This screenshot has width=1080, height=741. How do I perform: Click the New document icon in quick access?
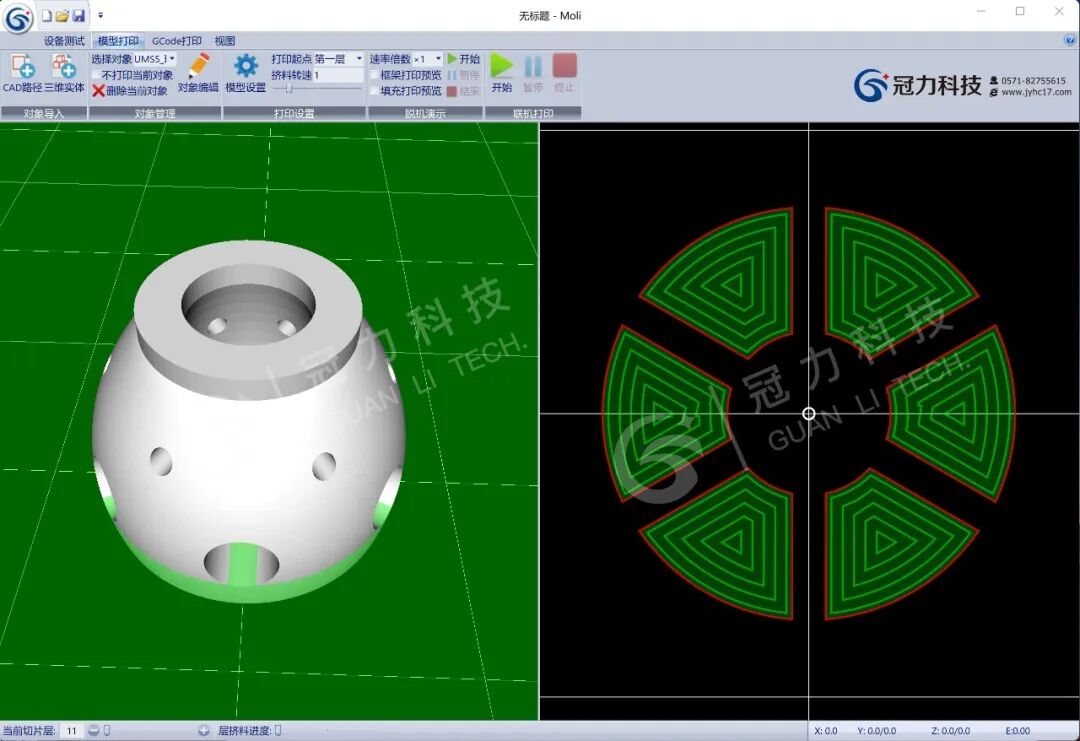coord(47,15)
